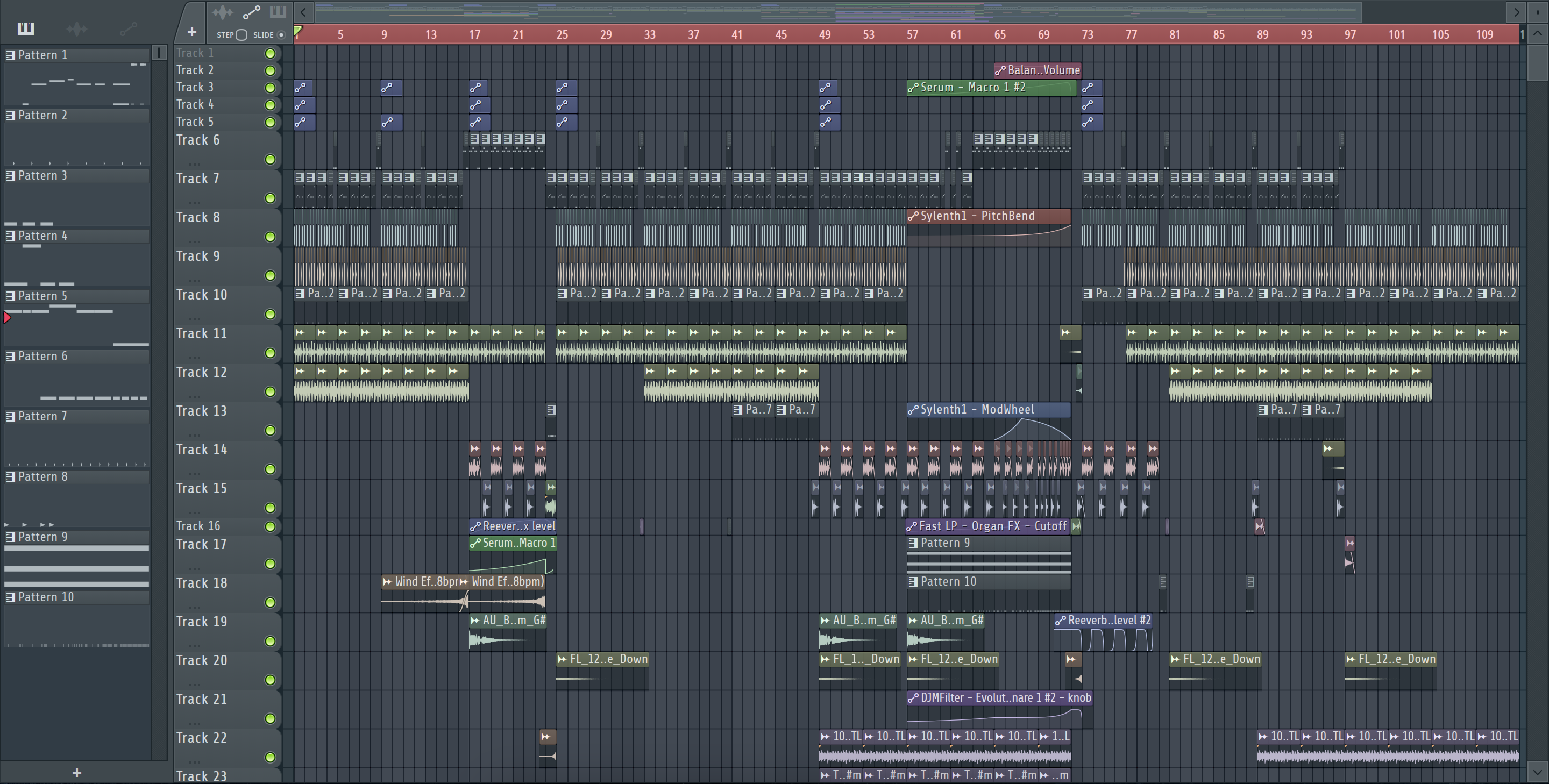Select the audio waveform focus icon in playlist header
The width and height of the screenshot is (1549, 784).
223,12
